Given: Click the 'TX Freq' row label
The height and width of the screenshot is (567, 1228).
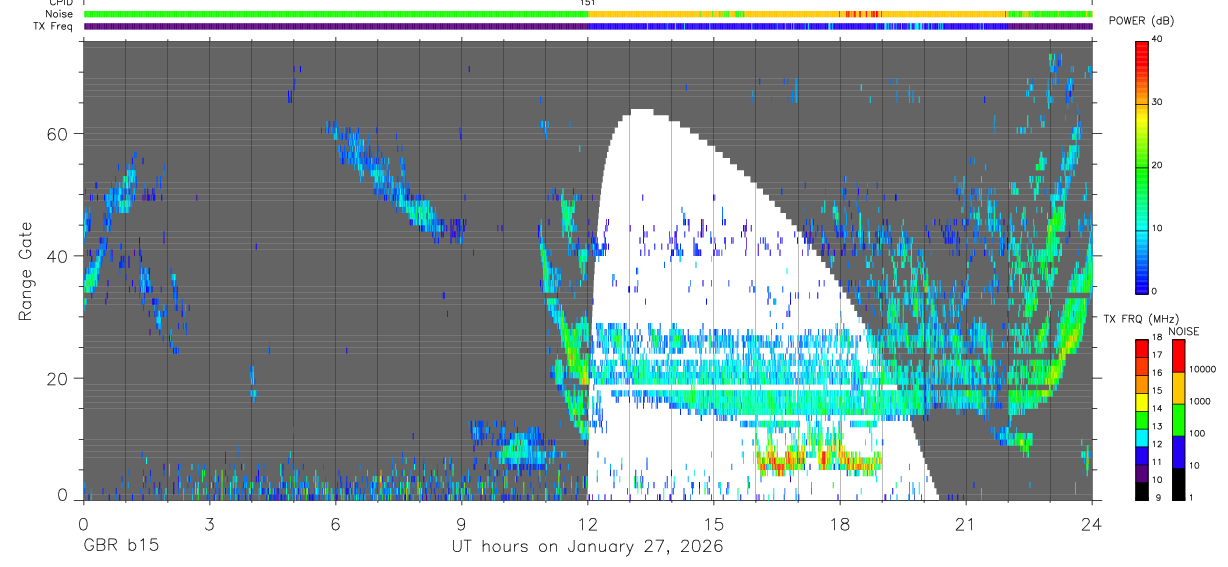Looking at the screenshot, I should click(54, 26).
